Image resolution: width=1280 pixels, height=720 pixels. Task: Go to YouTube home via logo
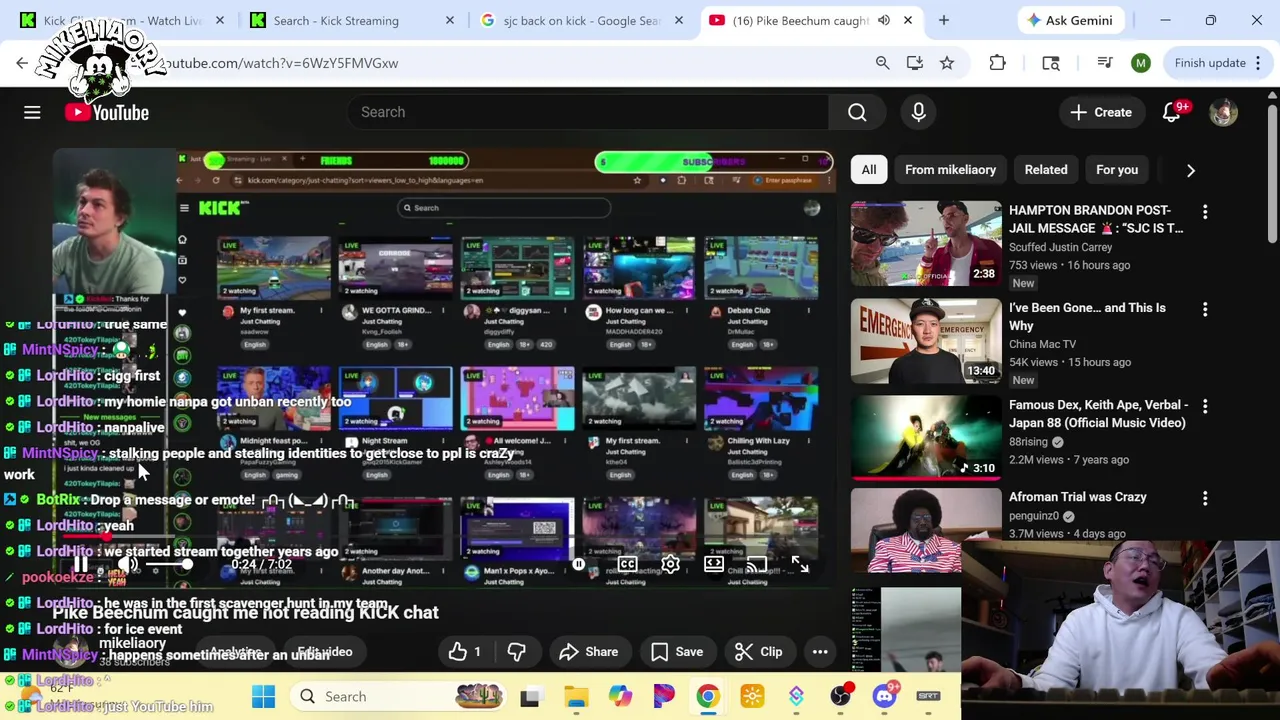tap(107, 112)
